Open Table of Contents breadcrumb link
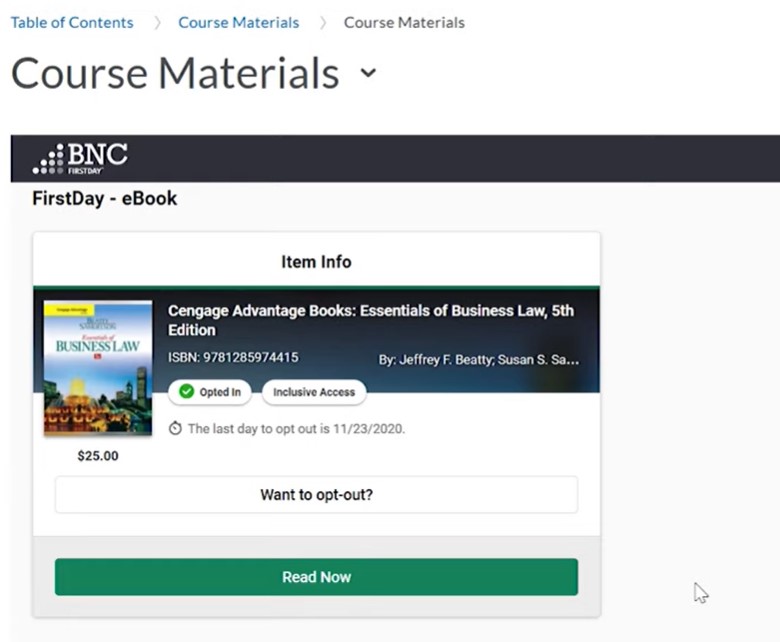780x642 pixels. (72, 22)
